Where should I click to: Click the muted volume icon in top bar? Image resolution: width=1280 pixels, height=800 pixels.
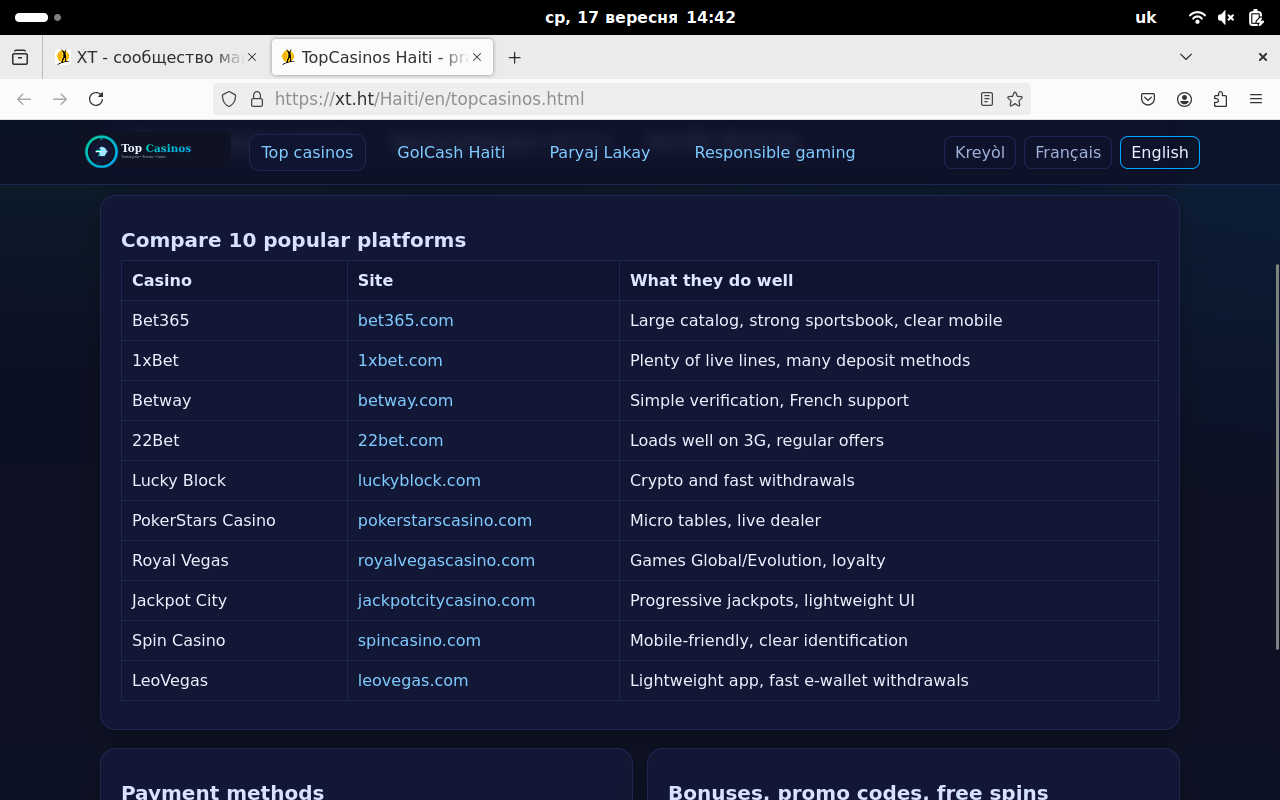click(x=1226, y=17)
